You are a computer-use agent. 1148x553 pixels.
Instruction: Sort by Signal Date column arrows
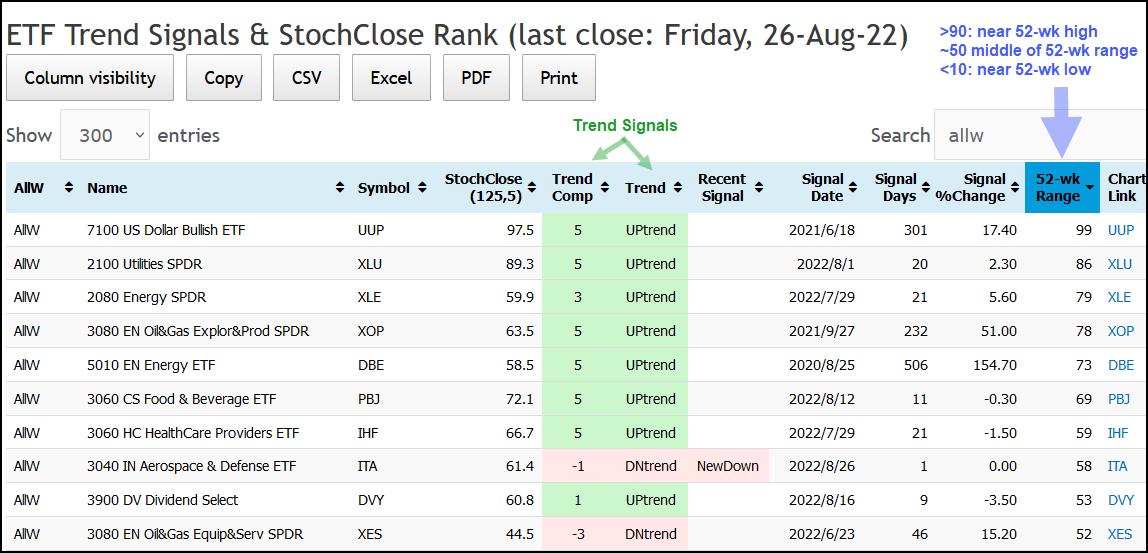(x=853, y=188)
